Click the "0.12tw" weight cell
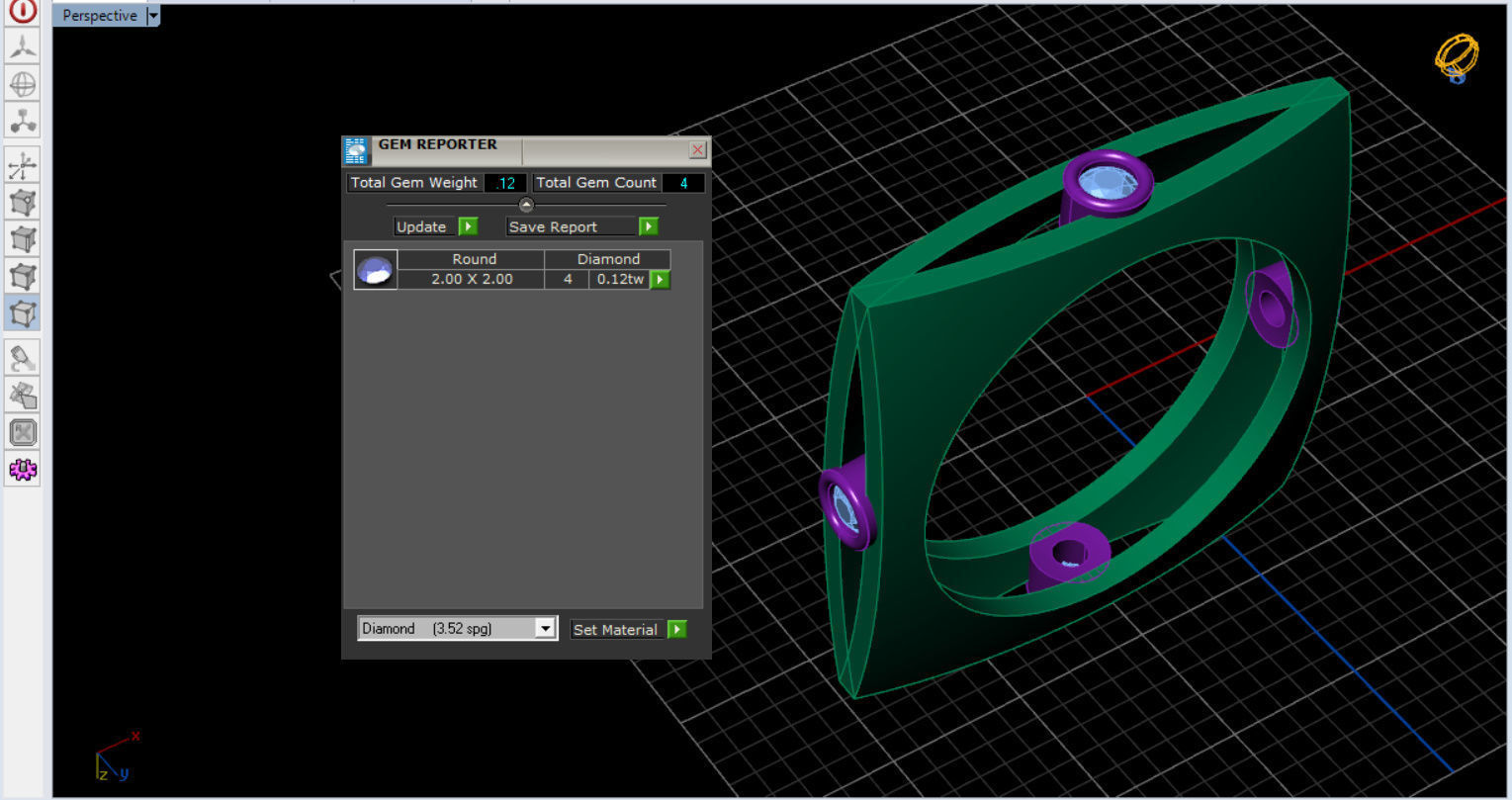 (x=620, y=280)
